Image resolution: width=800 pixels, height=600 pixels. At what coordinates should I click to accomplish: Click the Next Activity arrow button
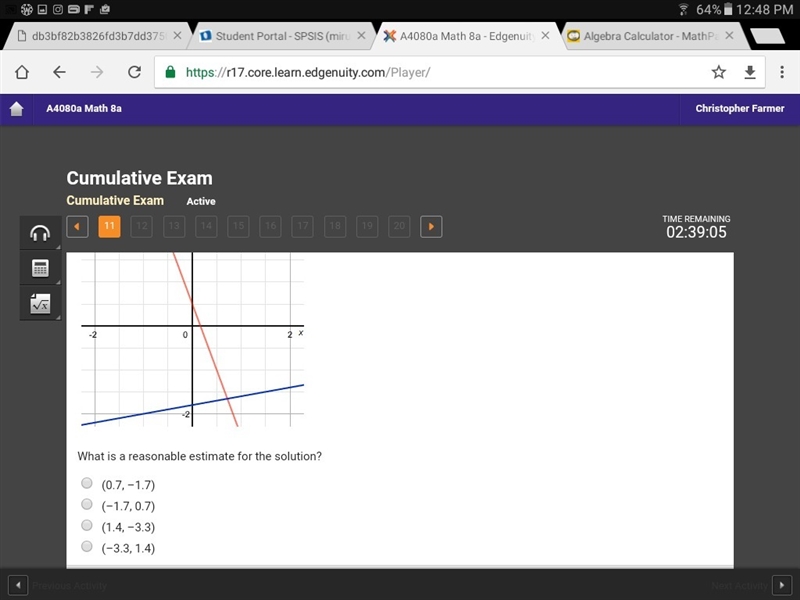click(782, 585)
